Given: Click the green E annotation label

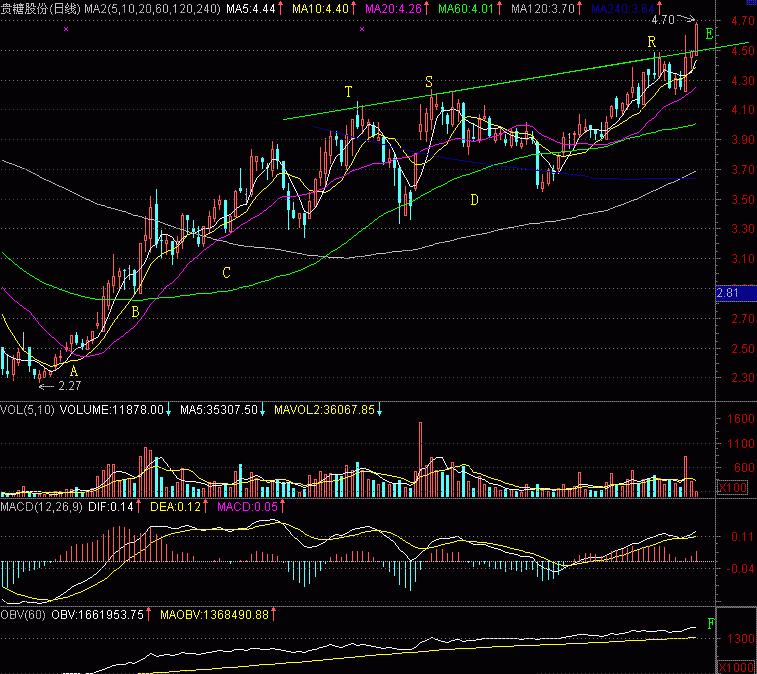Looking at the screenshot, I should (x=709, y=35).
